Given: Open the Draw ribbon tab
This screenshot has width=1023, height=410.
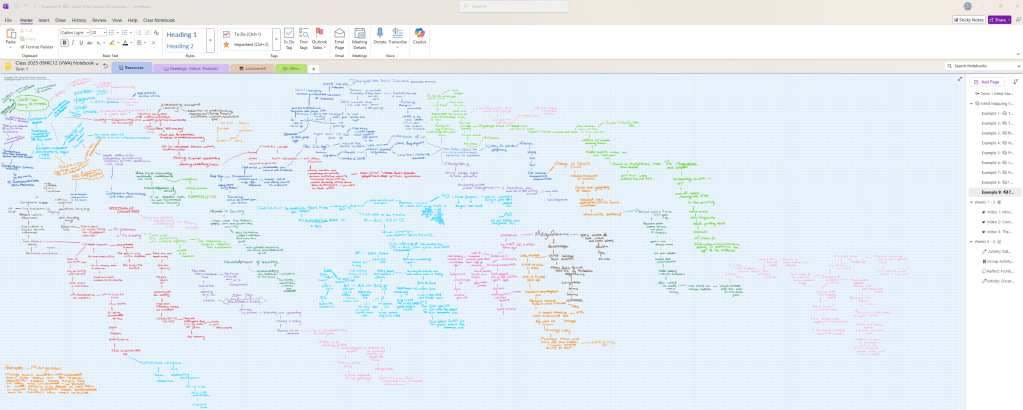Looking at the screenshot, I should 61,19.
